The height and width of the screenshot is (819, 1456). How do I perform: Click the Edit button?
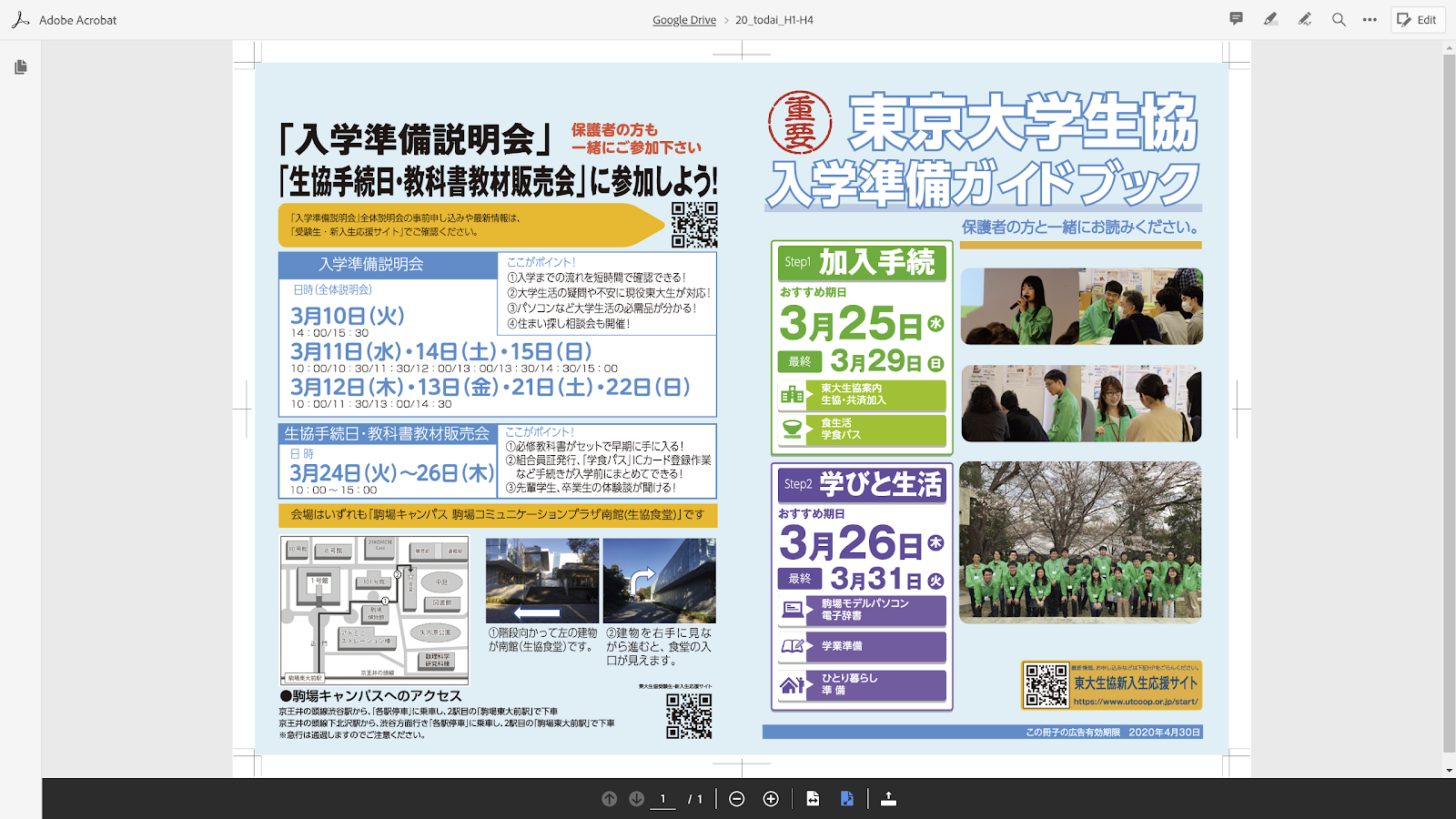point(1417,19)
